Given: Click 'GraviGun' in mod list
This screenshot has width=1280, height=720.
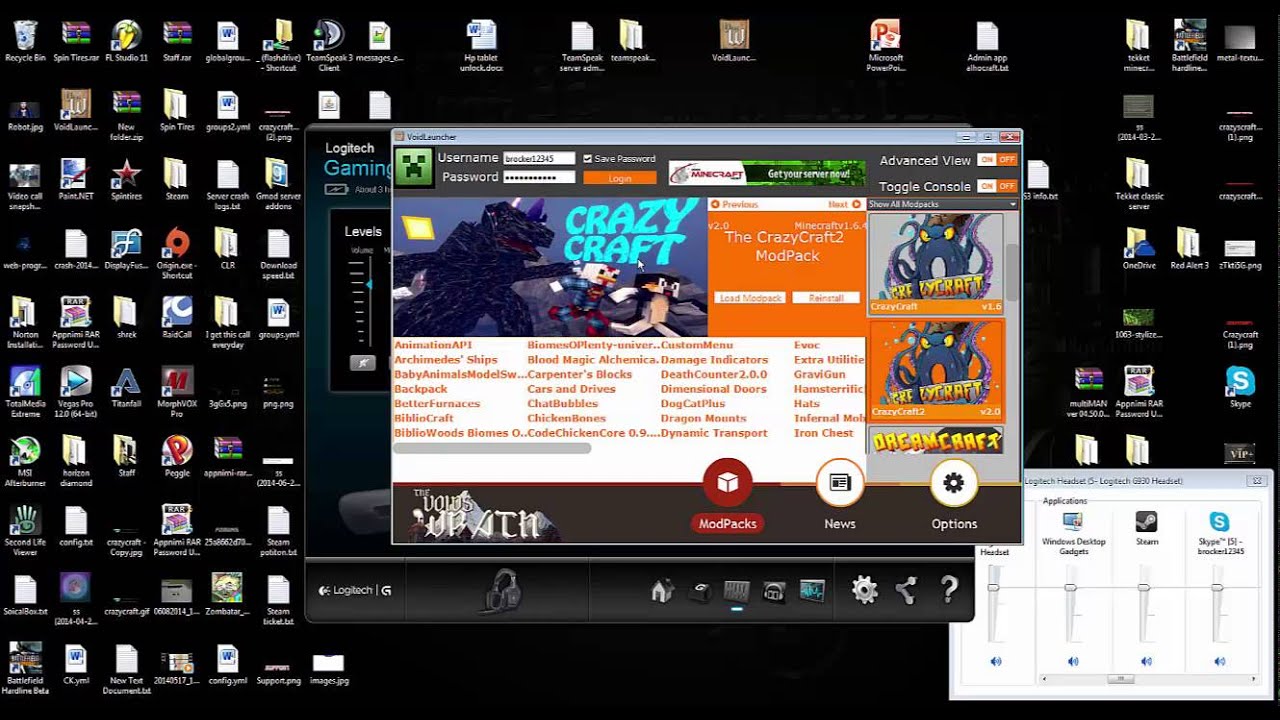Looking at the screenshot, I should point(820,374).
